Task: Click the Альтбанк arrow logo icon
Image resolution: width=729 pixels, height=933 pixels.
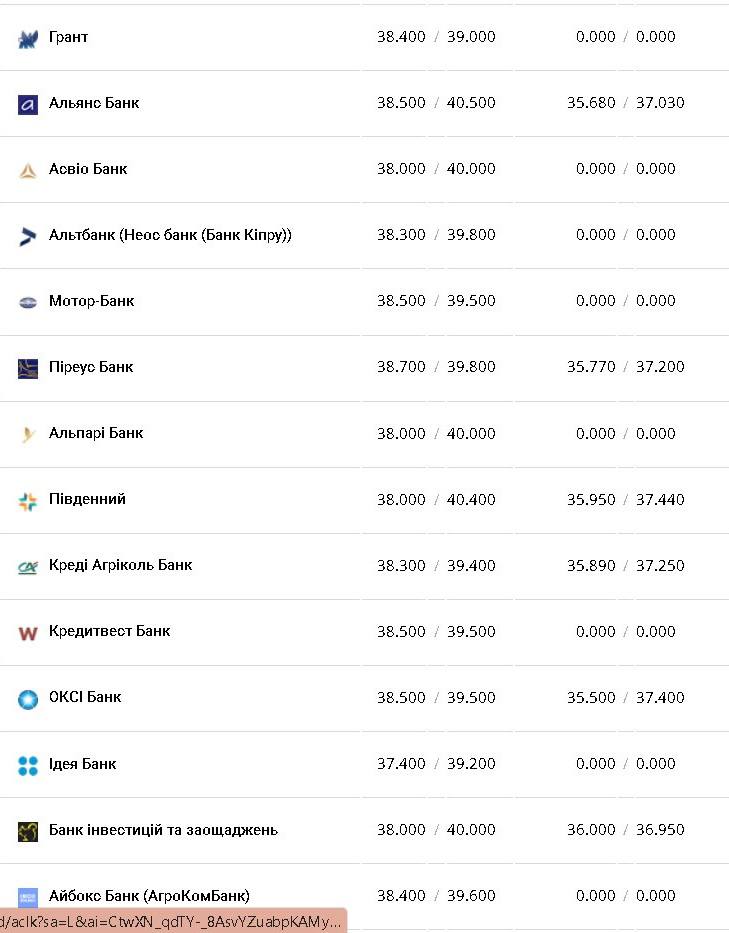Action: tap(27, 236)
